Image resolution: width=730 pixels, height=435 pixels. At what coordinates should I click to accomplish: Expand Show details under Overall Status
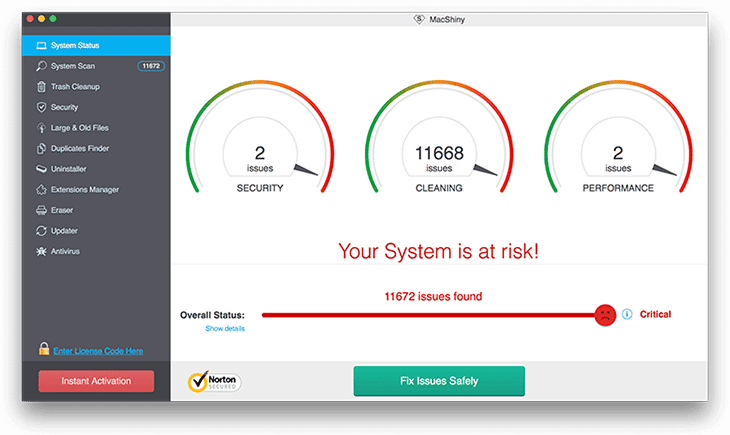tap(224, 328)
